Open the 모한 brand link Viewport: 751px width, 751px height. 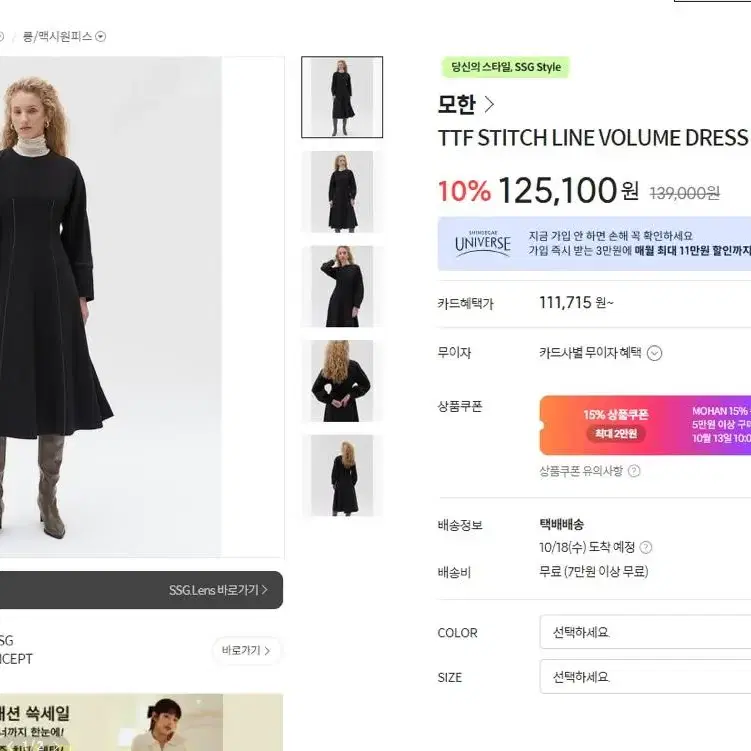[x=456, y=104]
